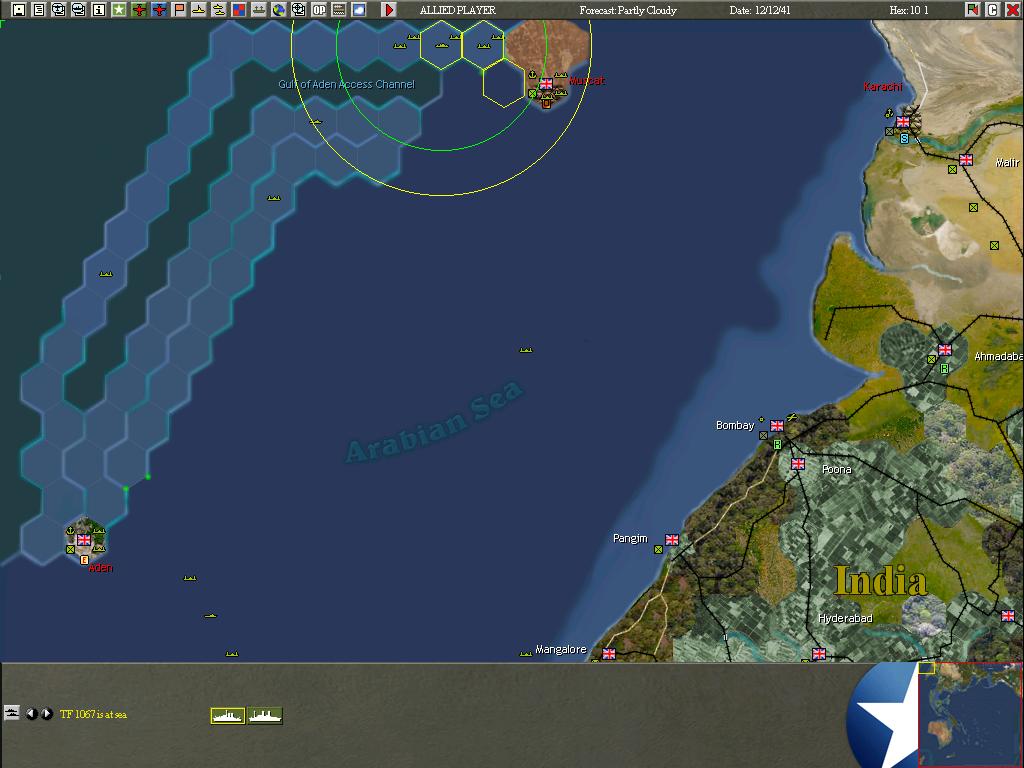Click the task force list icon in bottom panel
The image size is (1024, 768).
[x=12, y=713]
